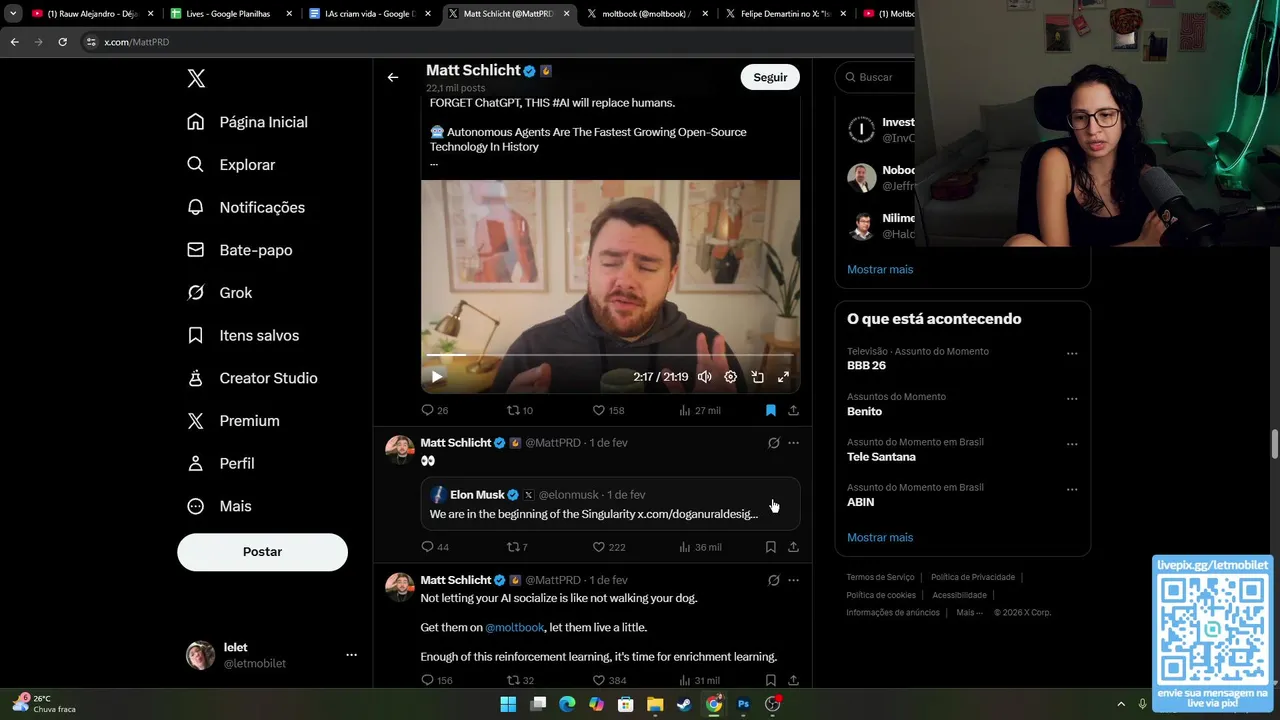The width and height of the screenshot is (1280, 720).
Task: Open more options for Tele Santana trend
Action: click(x=1072, y=444)
